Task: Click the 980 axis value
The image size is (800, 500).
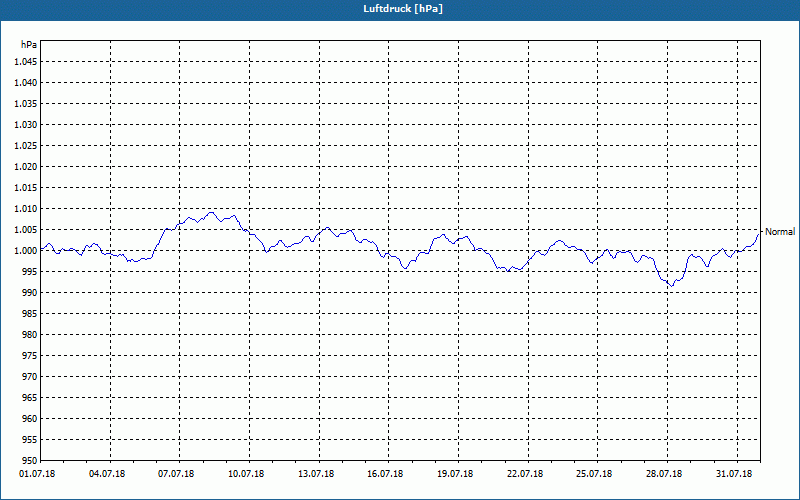Action: point(31,335)
